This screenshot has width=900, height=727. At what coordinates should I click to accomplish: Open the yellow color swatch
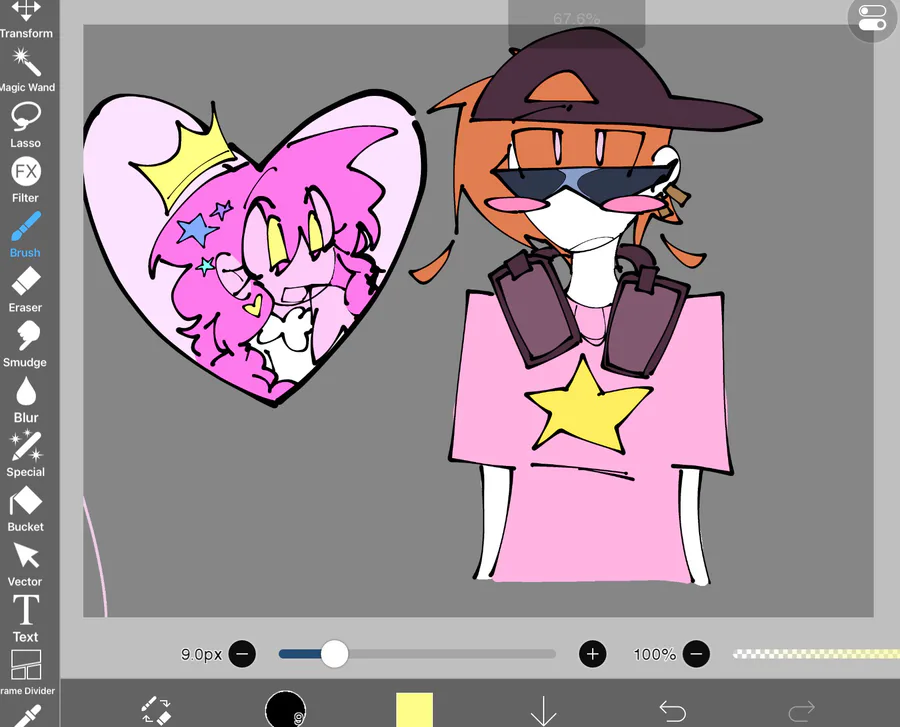(414, 710)
